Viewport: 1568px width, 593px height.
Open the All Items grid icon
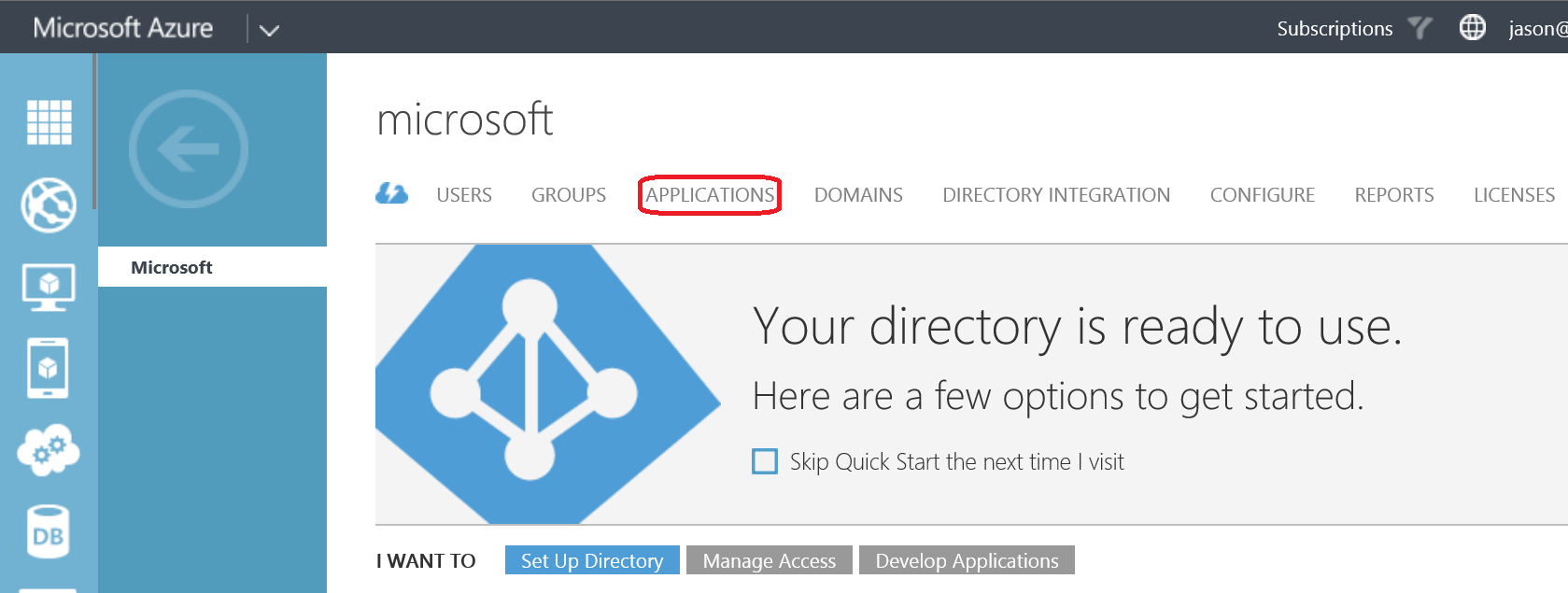pos(49,122)
